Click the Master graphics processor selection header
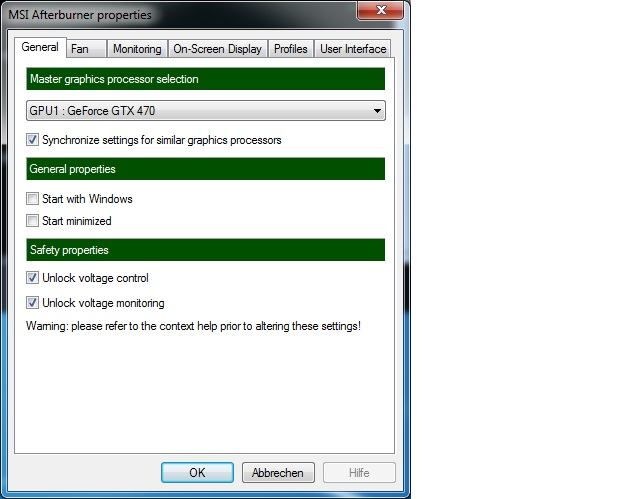Viewport: 640px width, 499px height. click(x=206, y=79)
